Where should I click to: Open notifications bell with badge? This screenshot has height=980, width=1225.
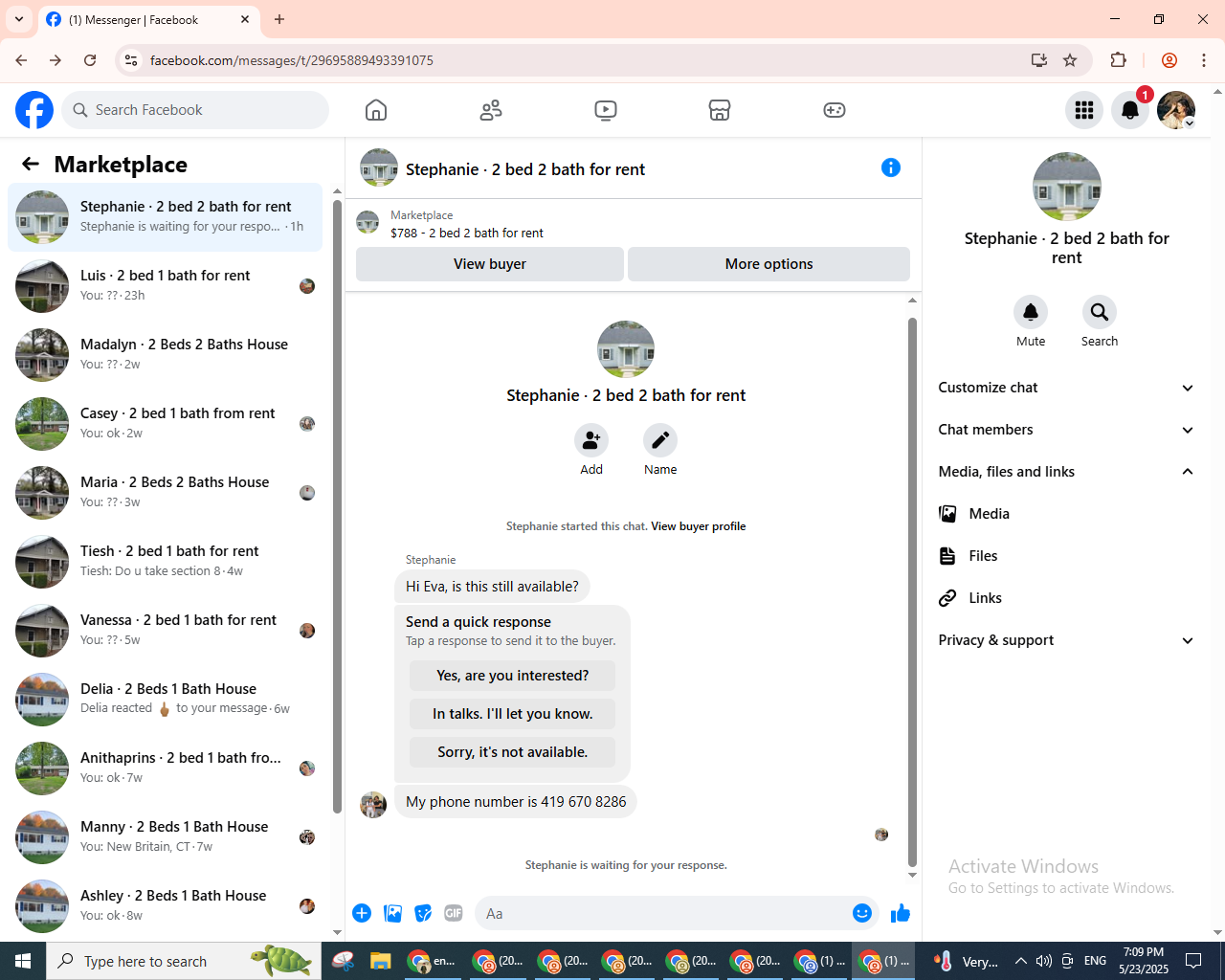(x=1130, y=110)
